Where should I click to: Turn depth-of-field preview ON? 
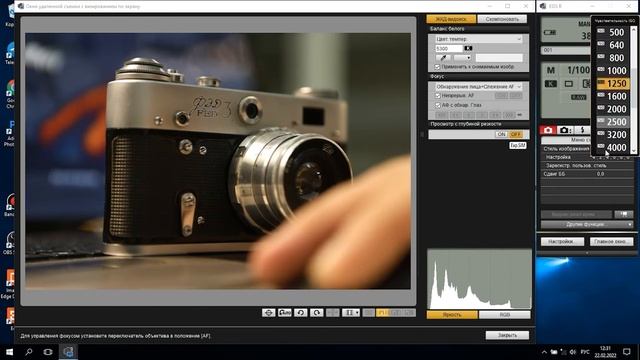502,134
